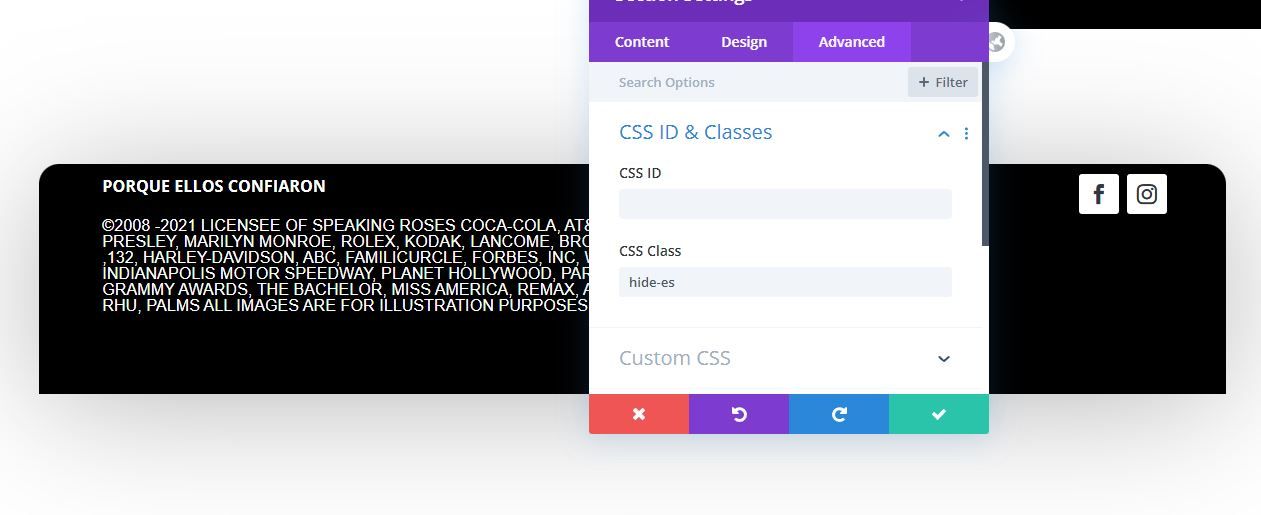The width and height of the screenshot is (1261, 515).
Task: Open the Facebook social icon in footer
Action: coord(1098,194)
